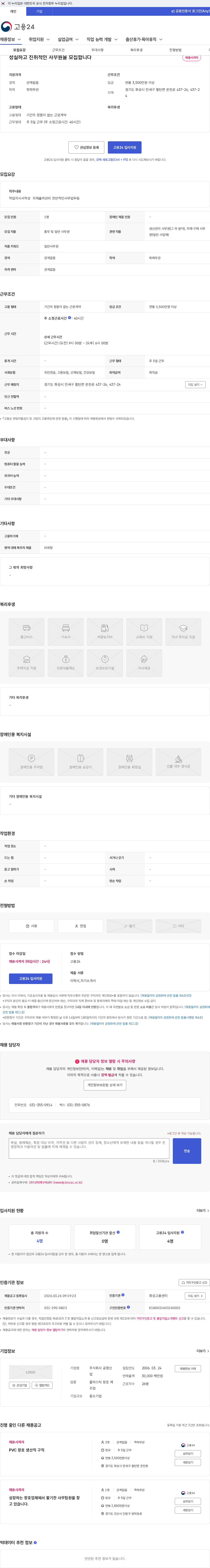The image size is (210, 1568).
Task: Click the 차량유지비 welfare icon
Action: [x=105, y=632]
